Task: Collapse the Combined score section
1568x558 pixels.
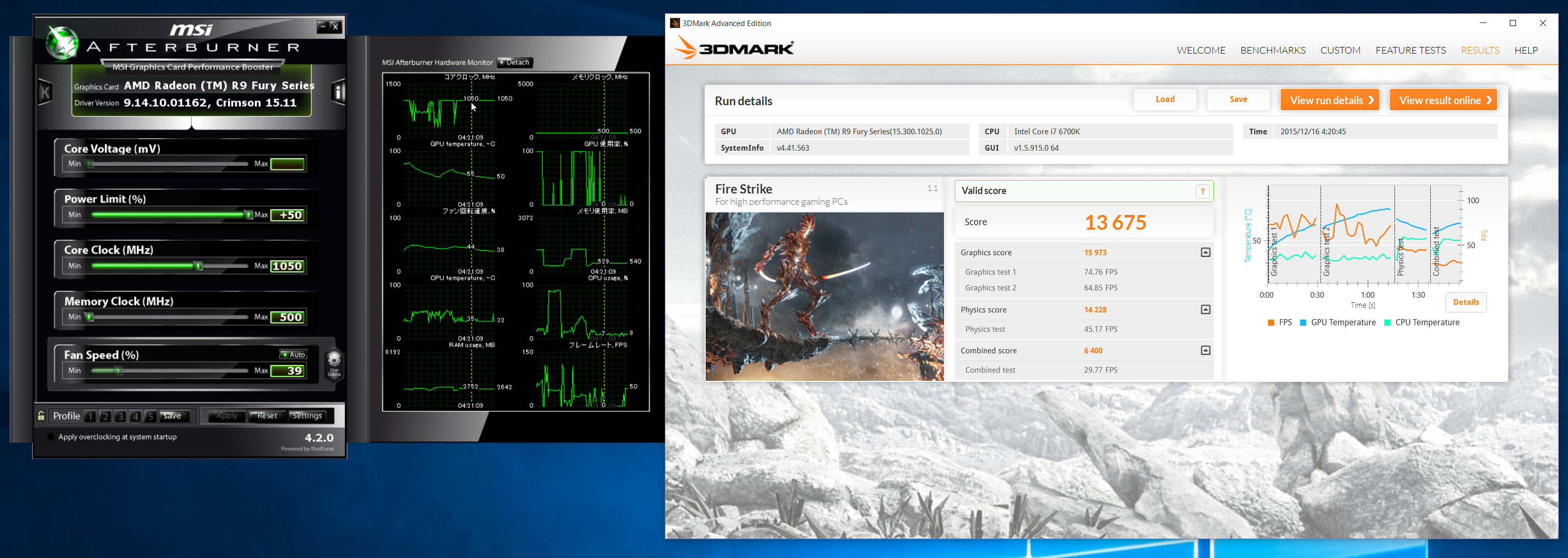Action: (1205, 350)
